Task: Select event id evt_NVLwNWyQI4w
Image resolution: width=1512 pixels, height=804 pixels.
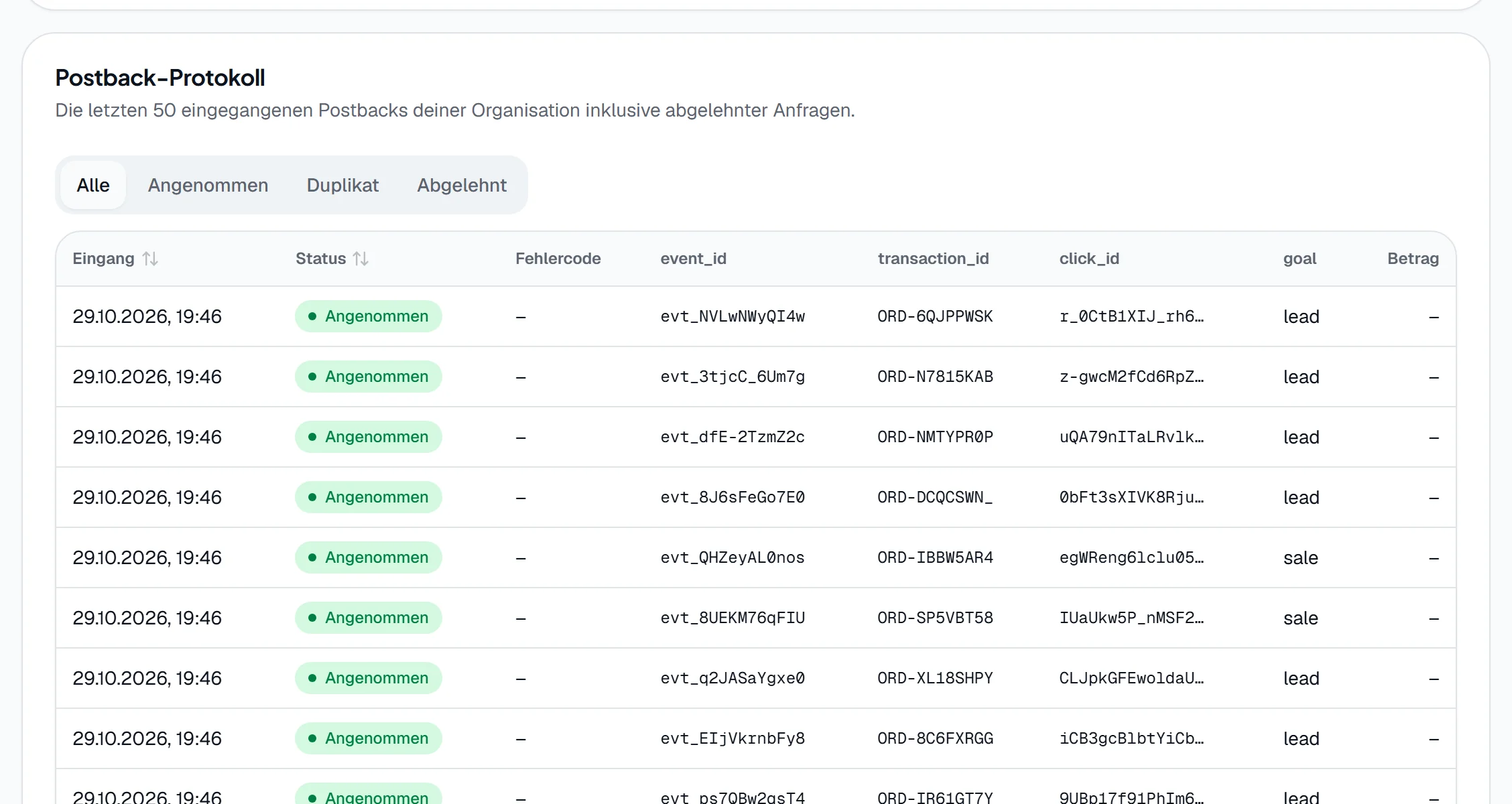Action: point(733,316)
